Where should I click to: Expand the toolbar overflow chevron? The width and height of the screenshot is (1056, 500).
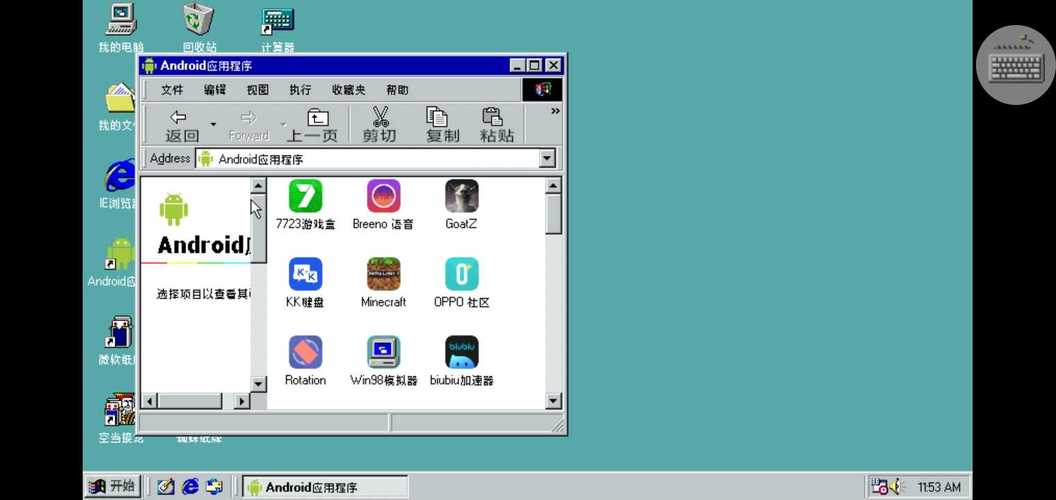click(x=555, y=112)
